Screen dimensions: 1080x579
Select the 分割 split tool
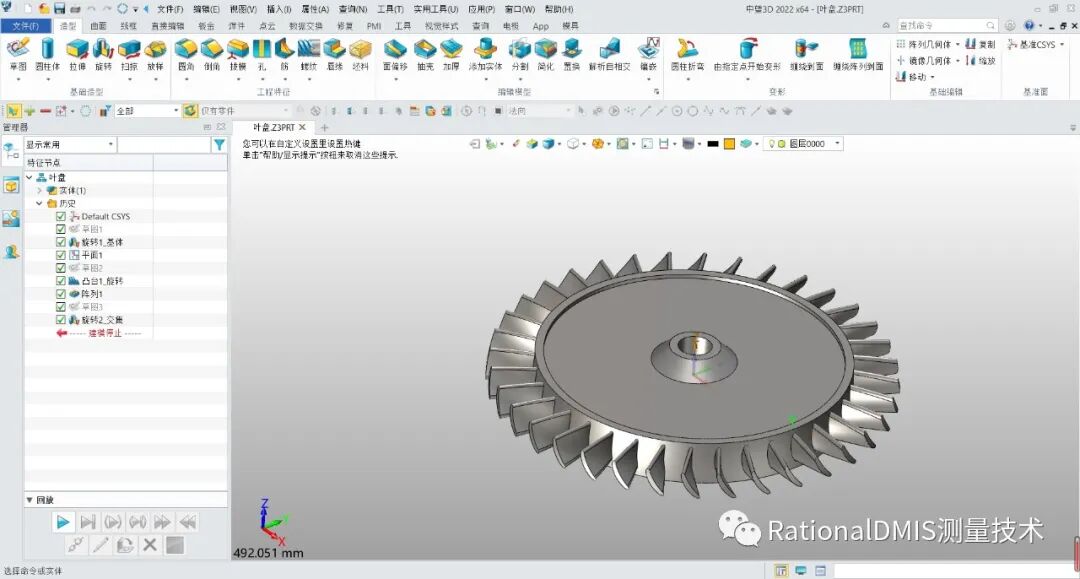point(520,55)
